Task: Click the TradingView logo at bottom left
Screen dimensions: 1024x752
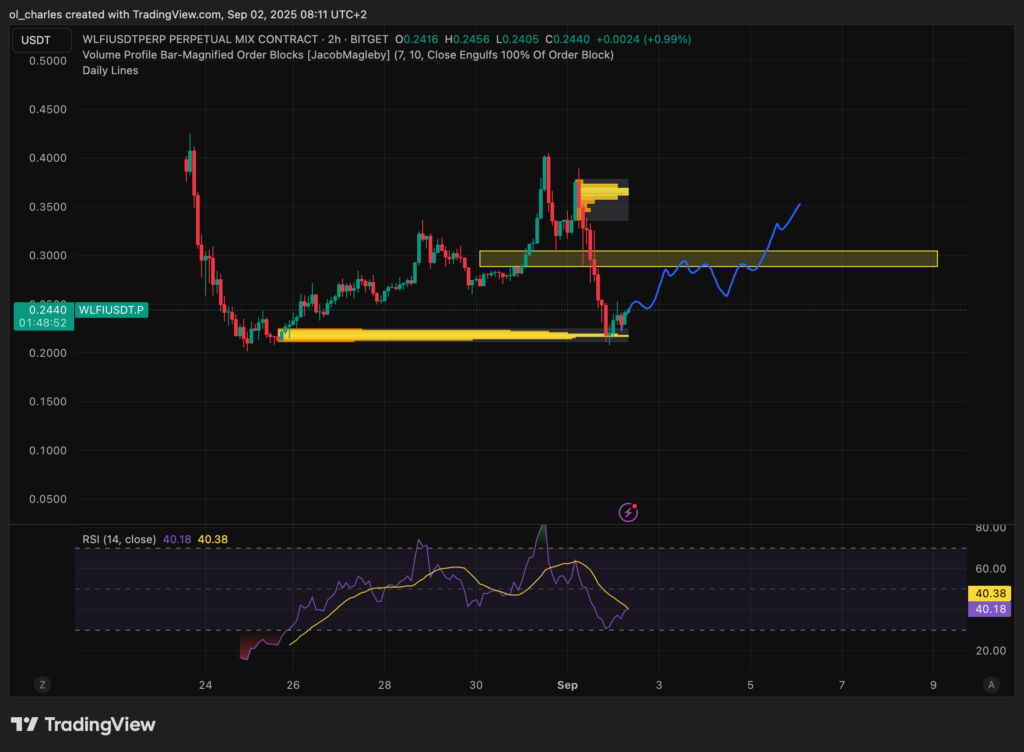Action: [x=84, y=724]
